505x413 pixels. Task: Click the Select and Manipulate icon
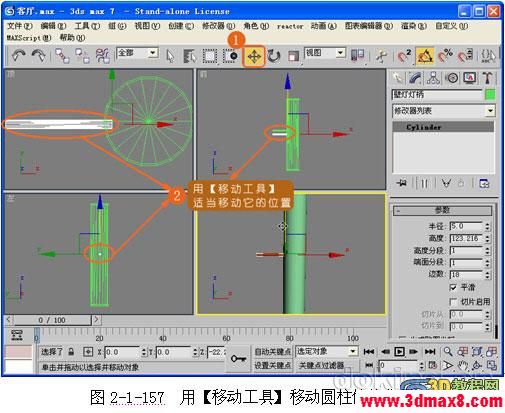point(381,56)
